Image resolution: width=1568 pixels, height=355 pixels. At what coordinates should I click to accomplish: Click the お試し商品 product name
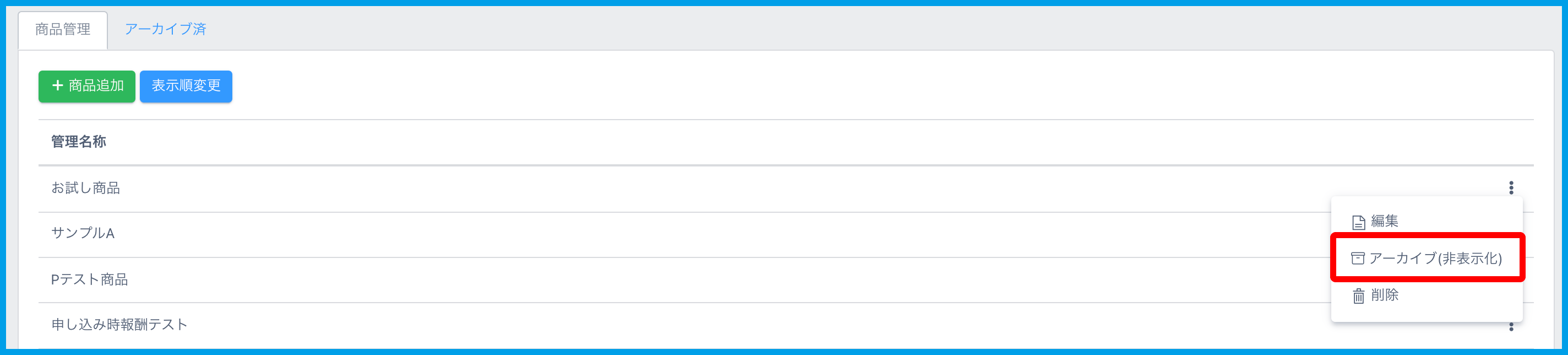point(86,188)
